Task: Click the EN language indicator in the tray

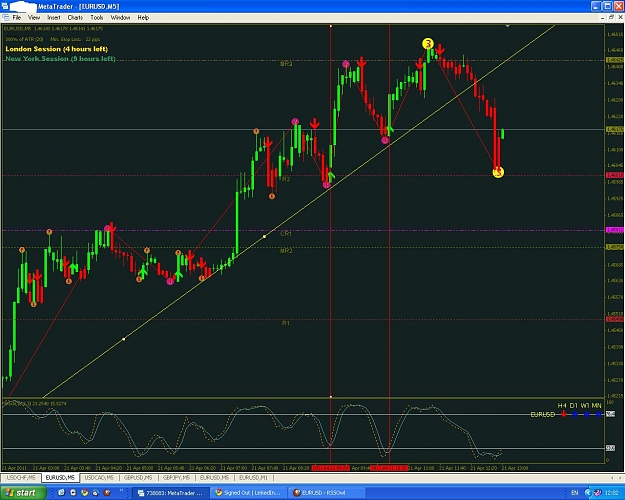Action: pyautogui.click(x=575, y=493)
